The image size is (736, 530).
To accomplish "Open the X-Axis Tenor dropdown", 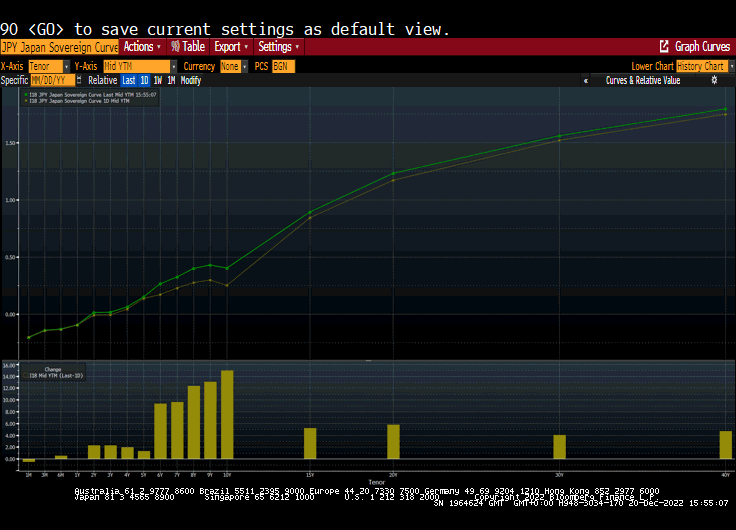I will pyautogui.click(x=48, y=66).
